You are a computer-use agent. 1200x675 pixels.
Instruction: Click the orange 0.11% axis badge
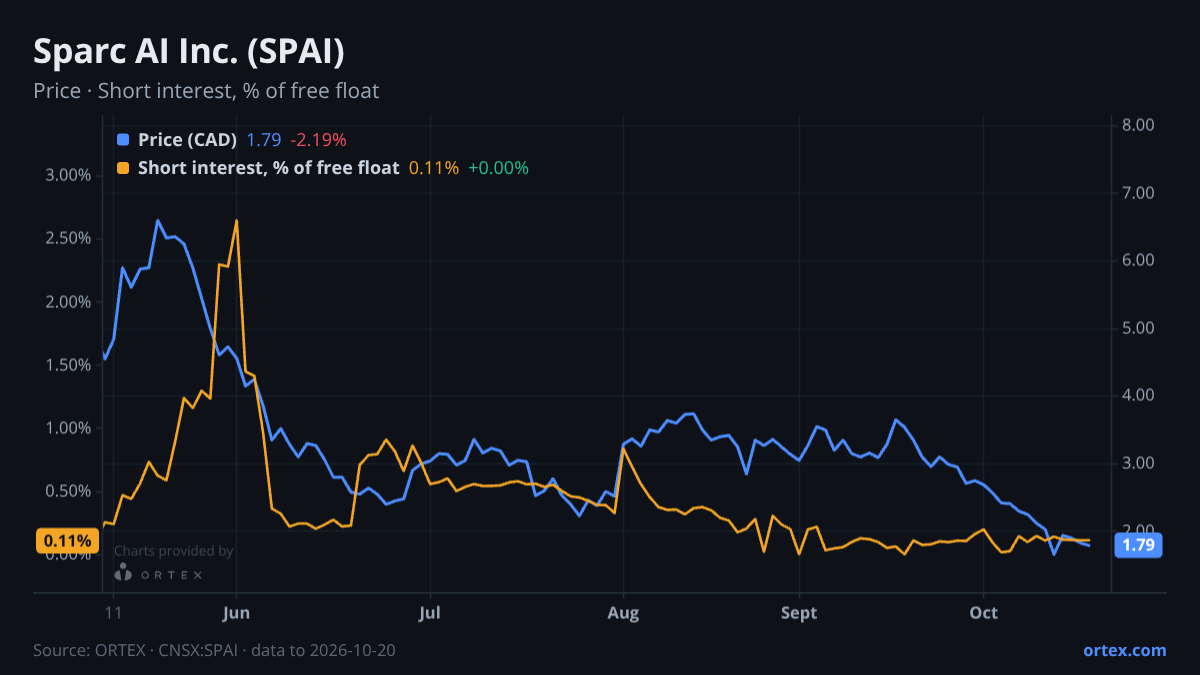coord(68,541)
